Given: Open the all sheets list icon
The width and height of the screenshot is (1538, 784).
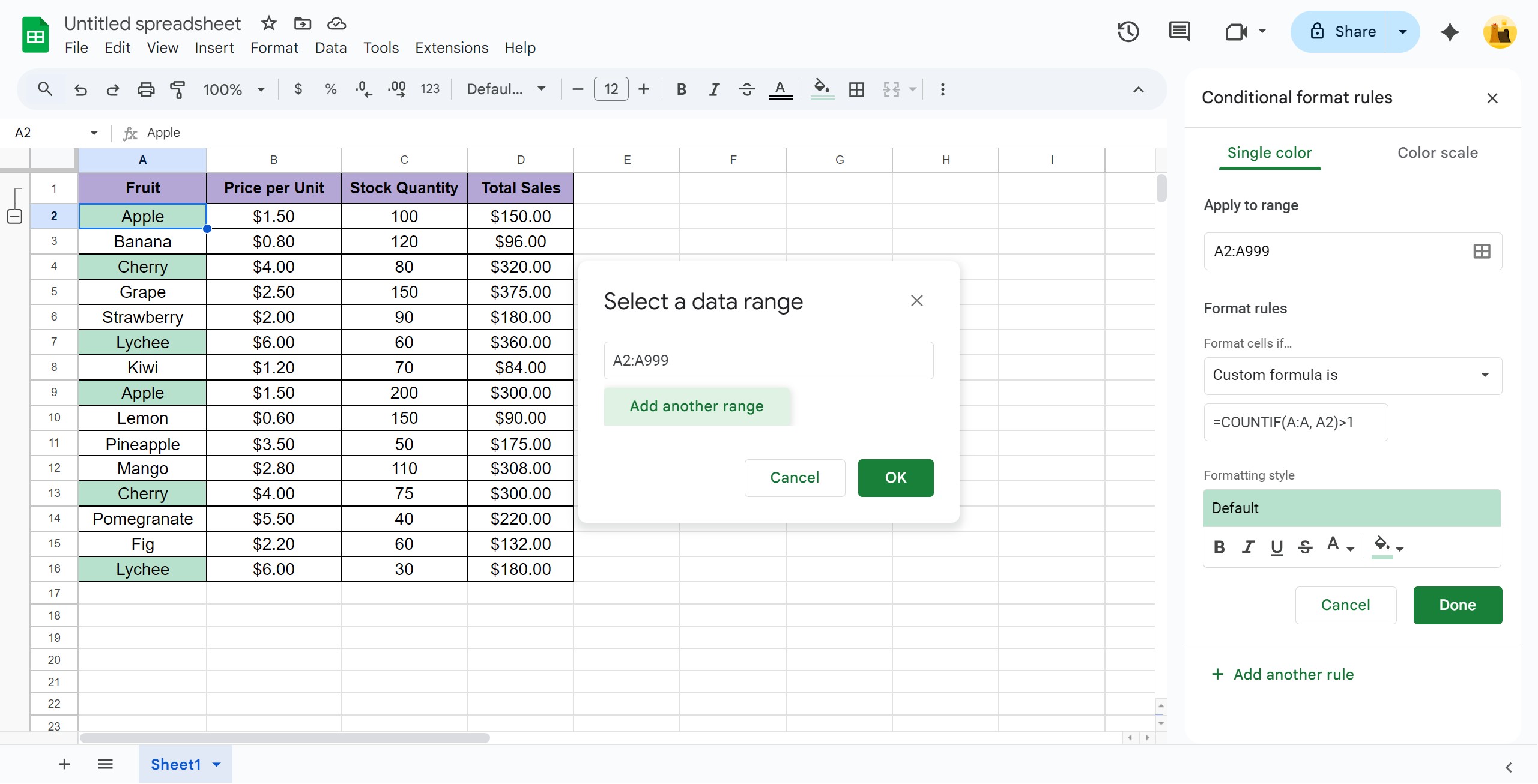Looking at the screenshot, I should (x=105, y=764).
